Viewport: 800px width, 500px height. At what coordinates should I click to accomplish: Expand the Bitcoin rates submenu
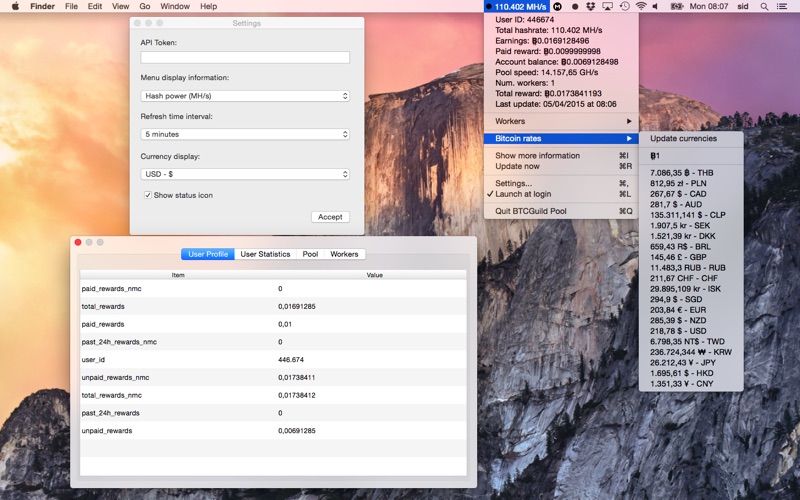(x=561, y=138)
